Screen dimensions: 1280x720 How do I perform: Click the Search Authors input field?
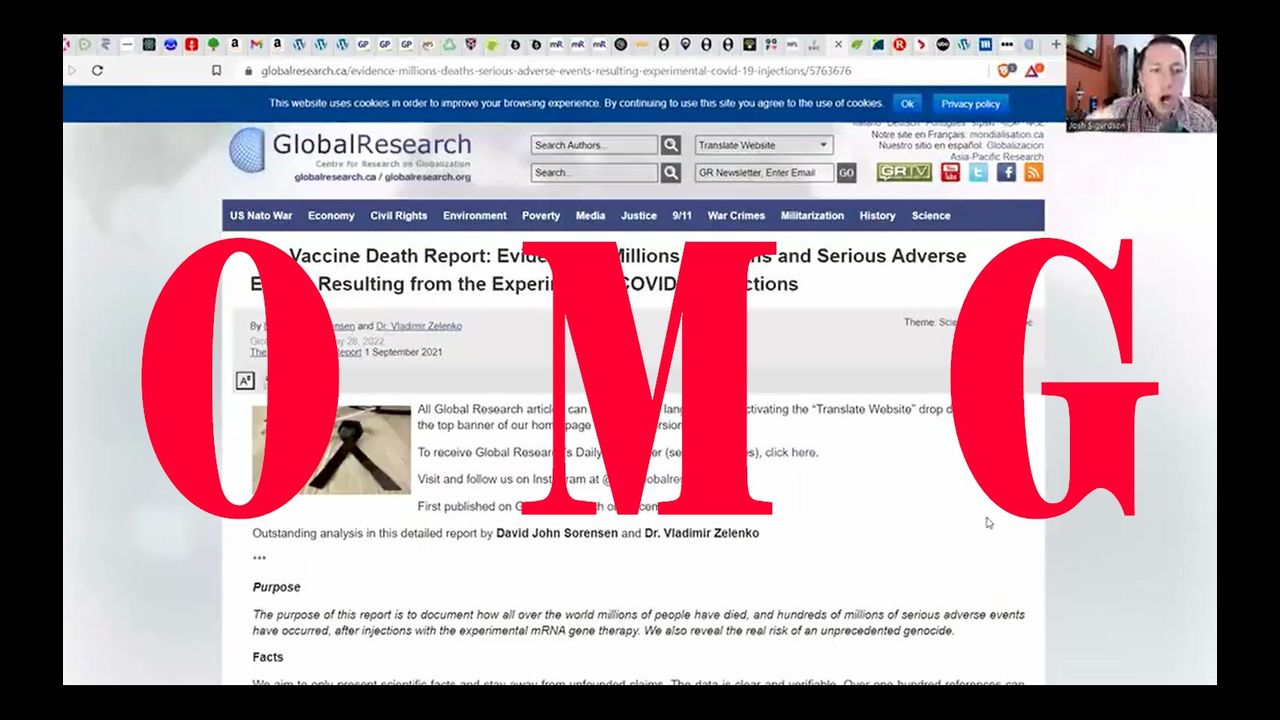(x=594, y=145)
